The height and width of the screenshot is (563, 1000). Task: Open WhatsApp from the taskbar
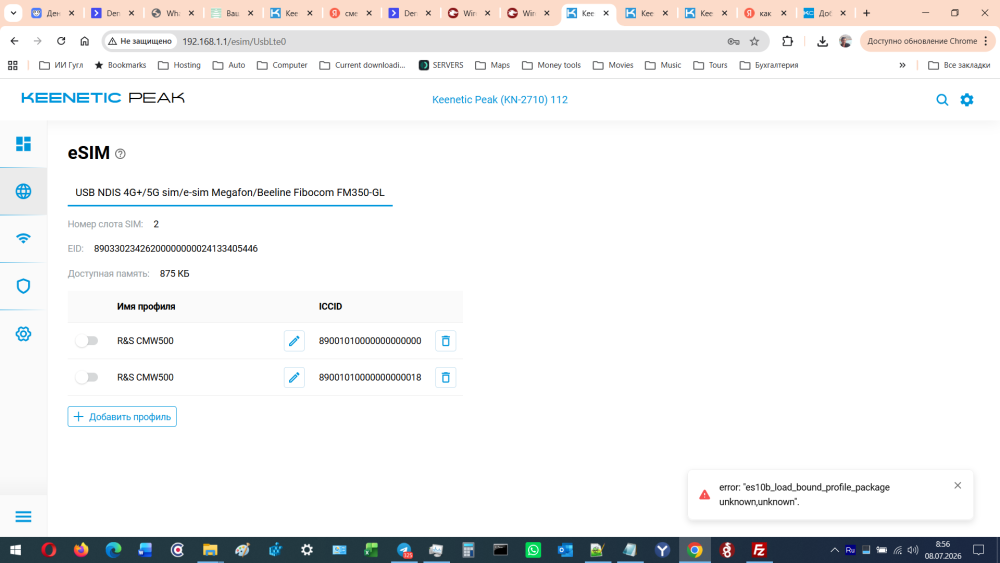pos(533,550)
